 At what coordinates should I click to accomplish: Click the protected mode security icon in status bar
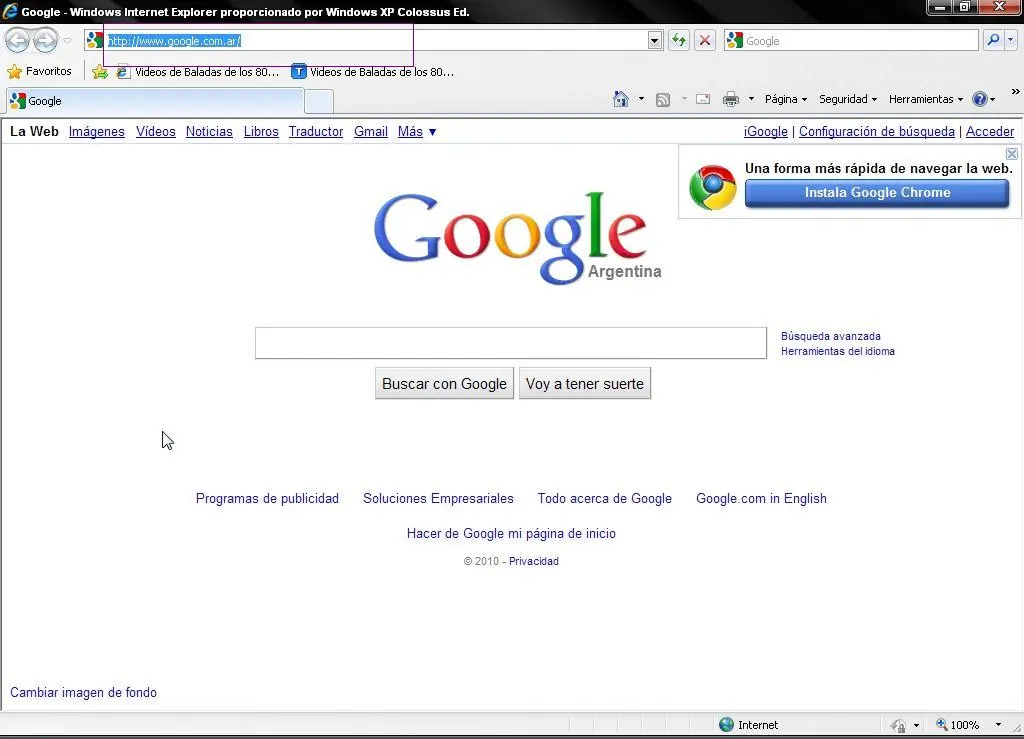[899, 725]
